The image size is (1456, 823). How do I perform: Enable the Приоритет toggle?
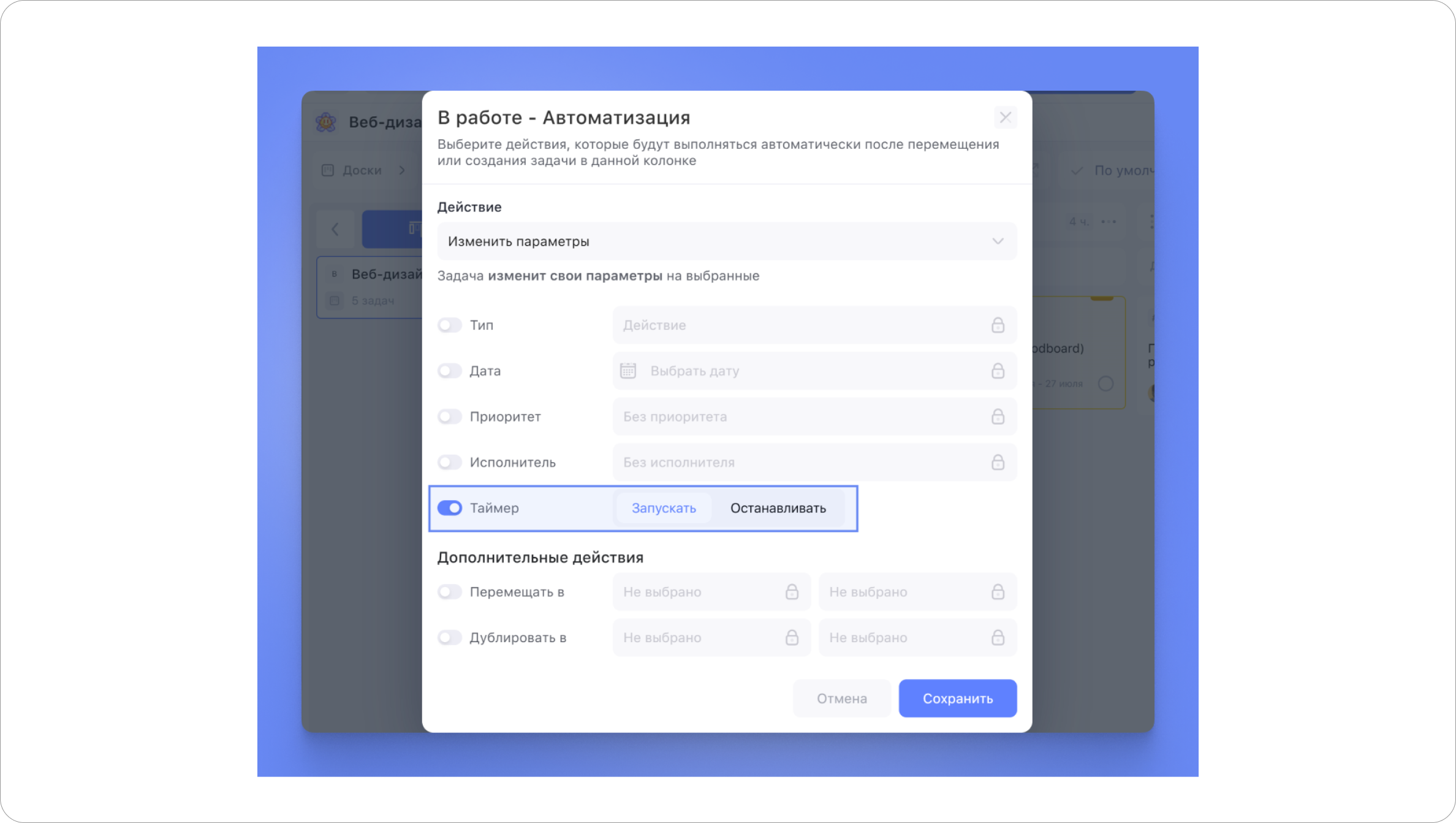[449, 417]
